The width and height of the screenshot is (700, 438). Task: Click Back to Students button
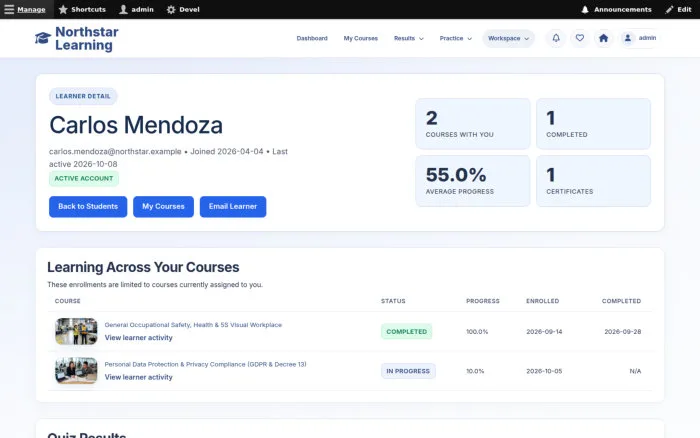click(88, 207)
